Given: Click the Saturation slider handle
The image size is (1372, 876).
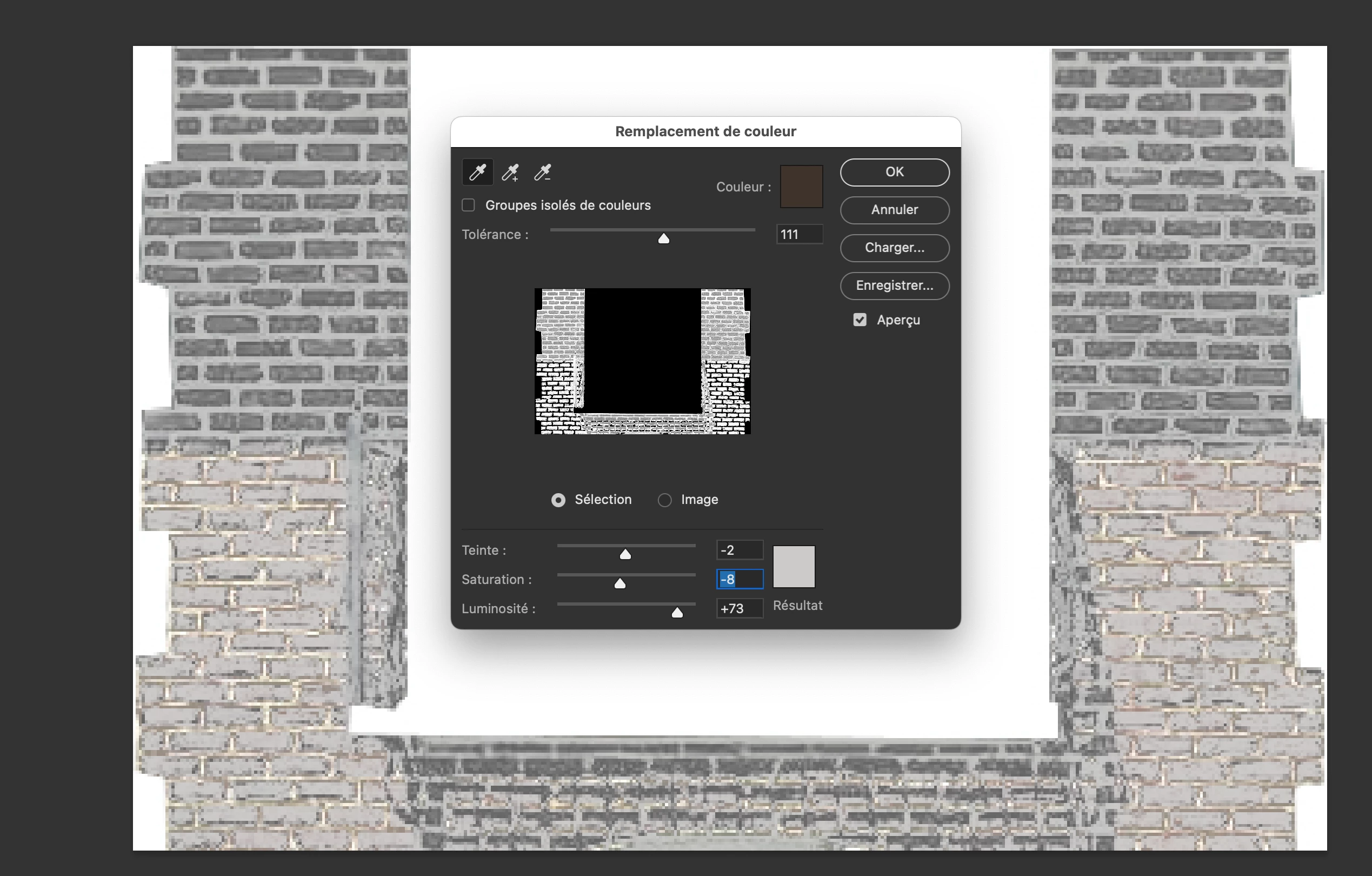Looking at the screenshot, I should tap(620, 583).
